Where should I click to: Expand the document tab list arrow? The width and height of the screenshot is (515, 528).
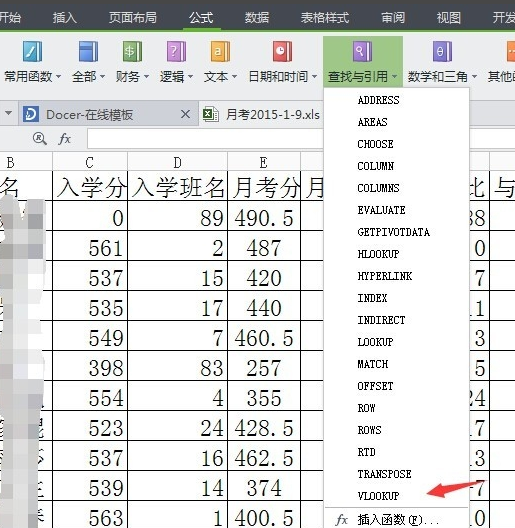pos(8,113)
